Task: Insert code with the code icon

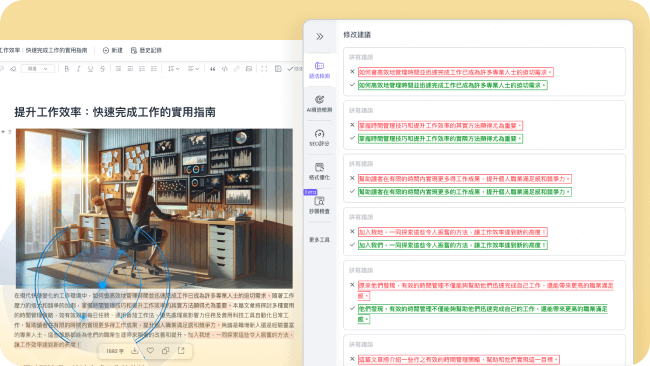Action: click(225, 69)
